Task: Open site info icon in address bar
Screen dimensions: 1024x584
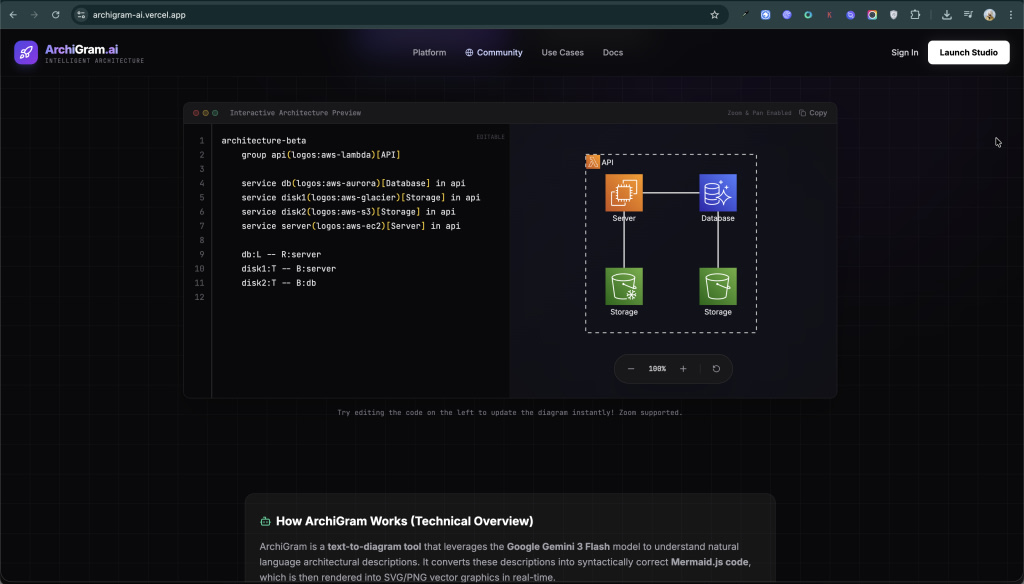Action: 81,14
